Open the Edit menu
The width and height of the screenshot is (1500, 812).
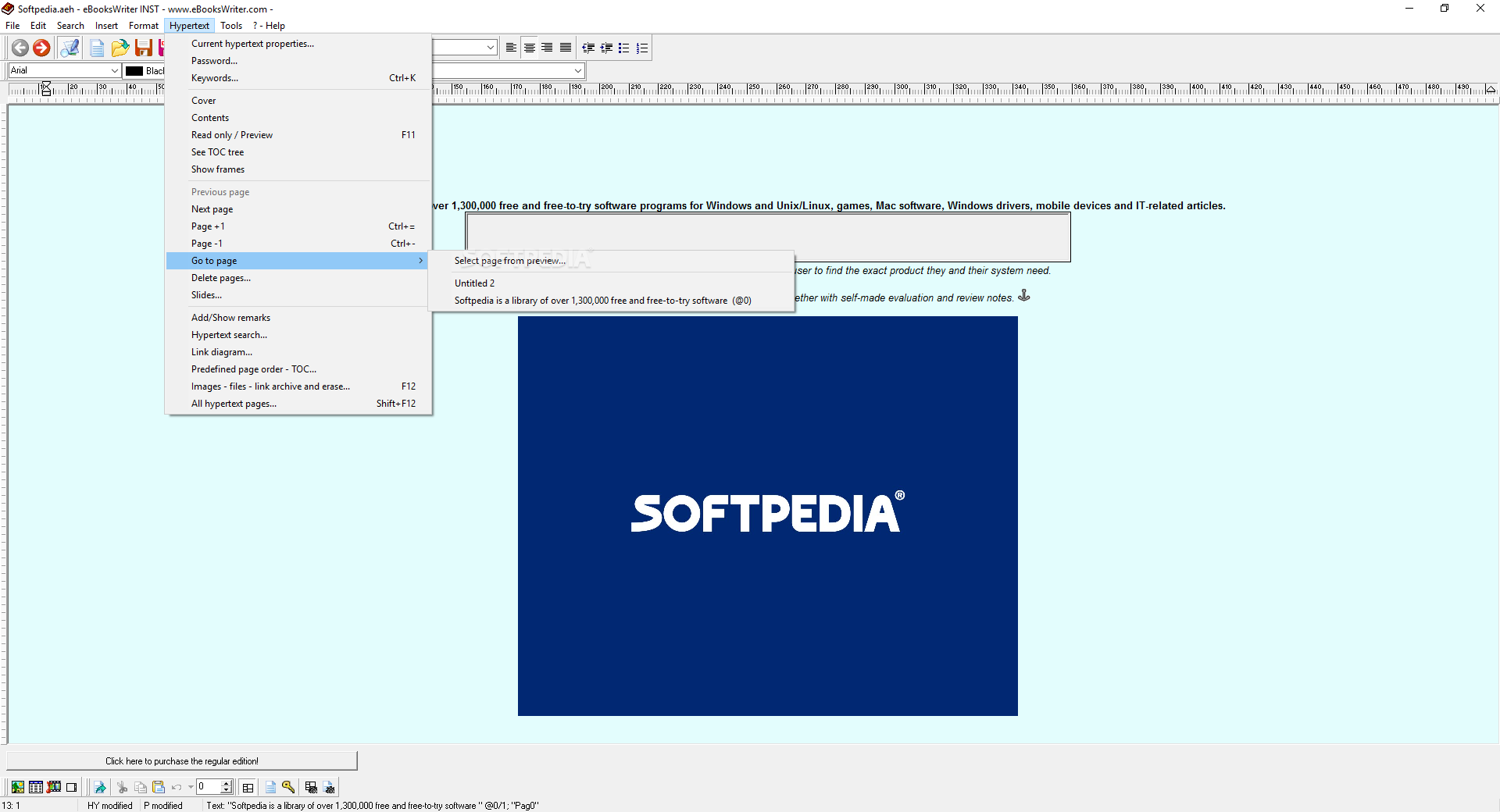pos(38,26)
